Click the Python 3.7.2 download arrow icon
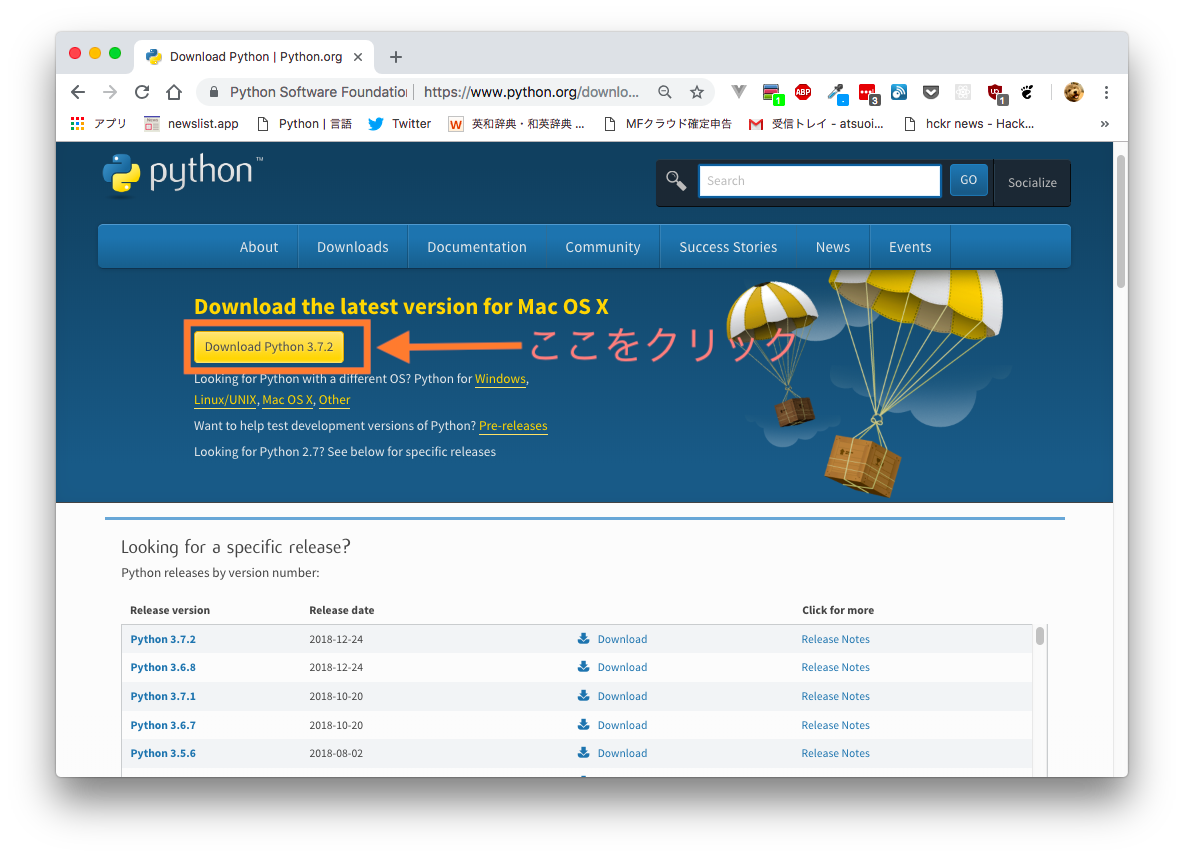Screen dimensions: 1184x857 584,639
